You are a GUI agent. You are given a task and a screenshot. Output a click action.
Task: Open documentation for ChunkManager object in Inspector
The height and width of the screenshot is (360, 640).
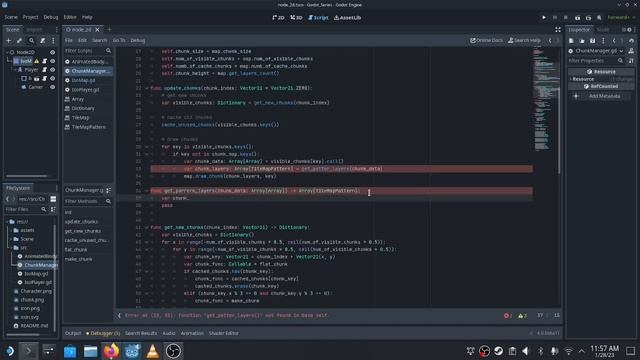click(x=631, y=51)
